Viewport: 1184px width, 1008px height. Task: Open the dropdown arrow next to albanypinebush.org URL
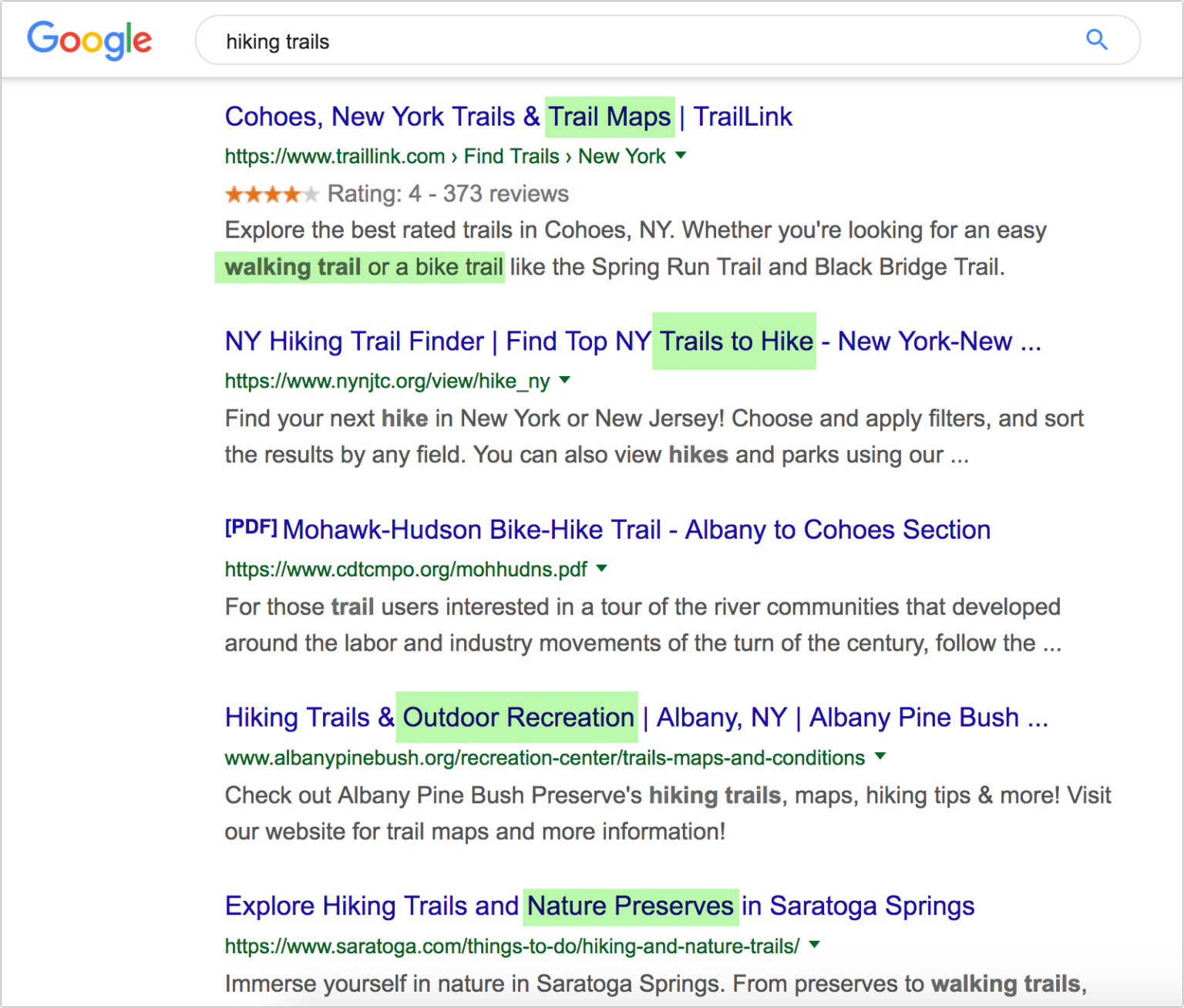click(x=880, y=757)
